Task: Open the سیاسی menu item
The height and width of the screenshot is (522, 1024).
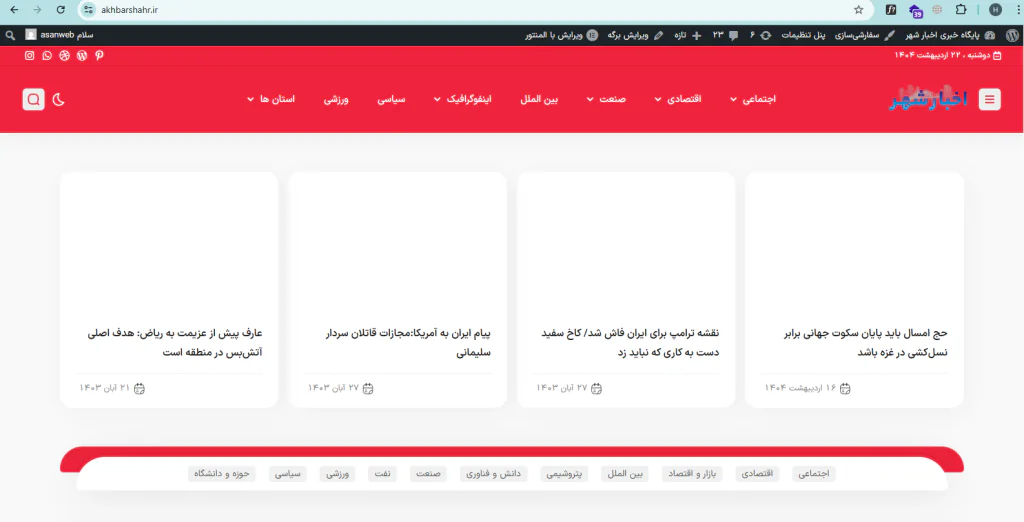Action: tap(391, 99)
